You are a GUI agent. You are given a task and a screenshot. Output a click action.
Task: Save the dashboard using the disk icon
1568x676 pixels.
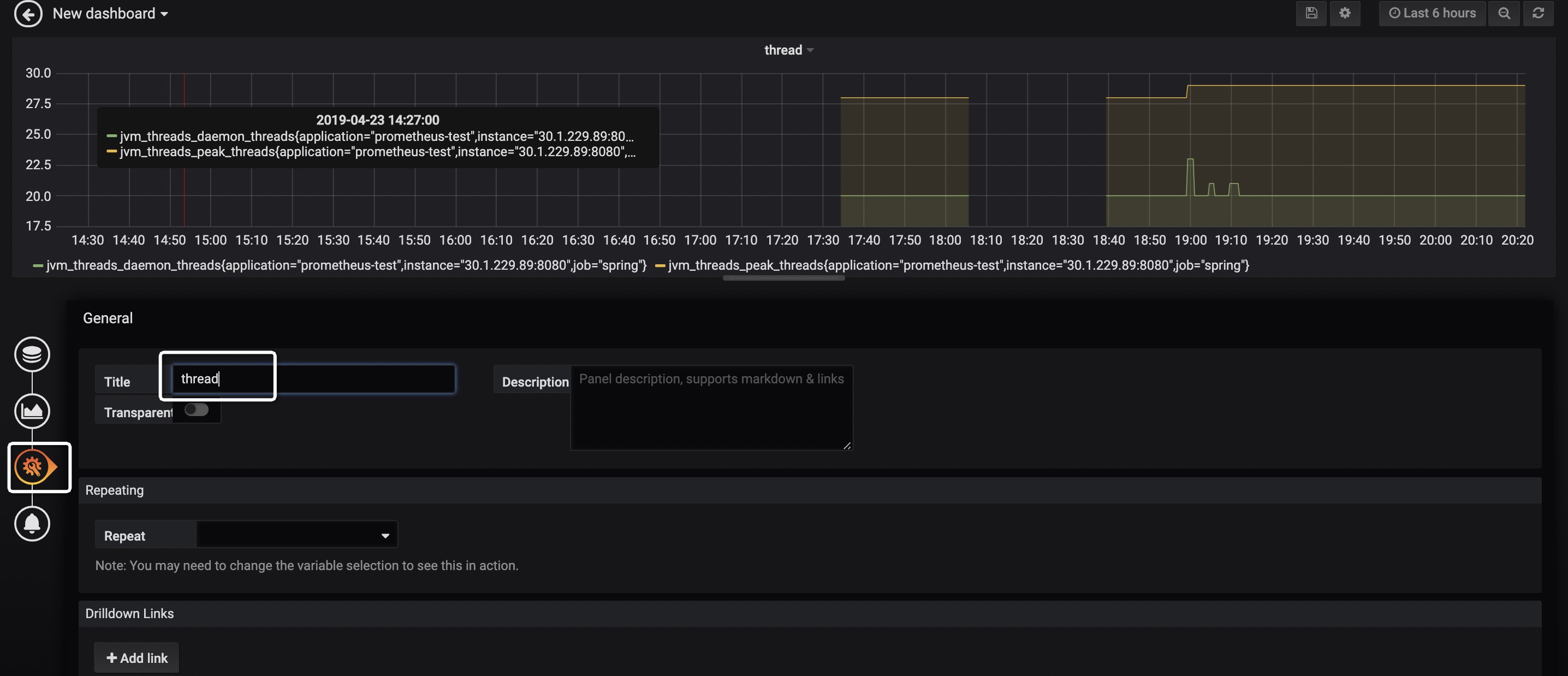(x=1311, y=13)
